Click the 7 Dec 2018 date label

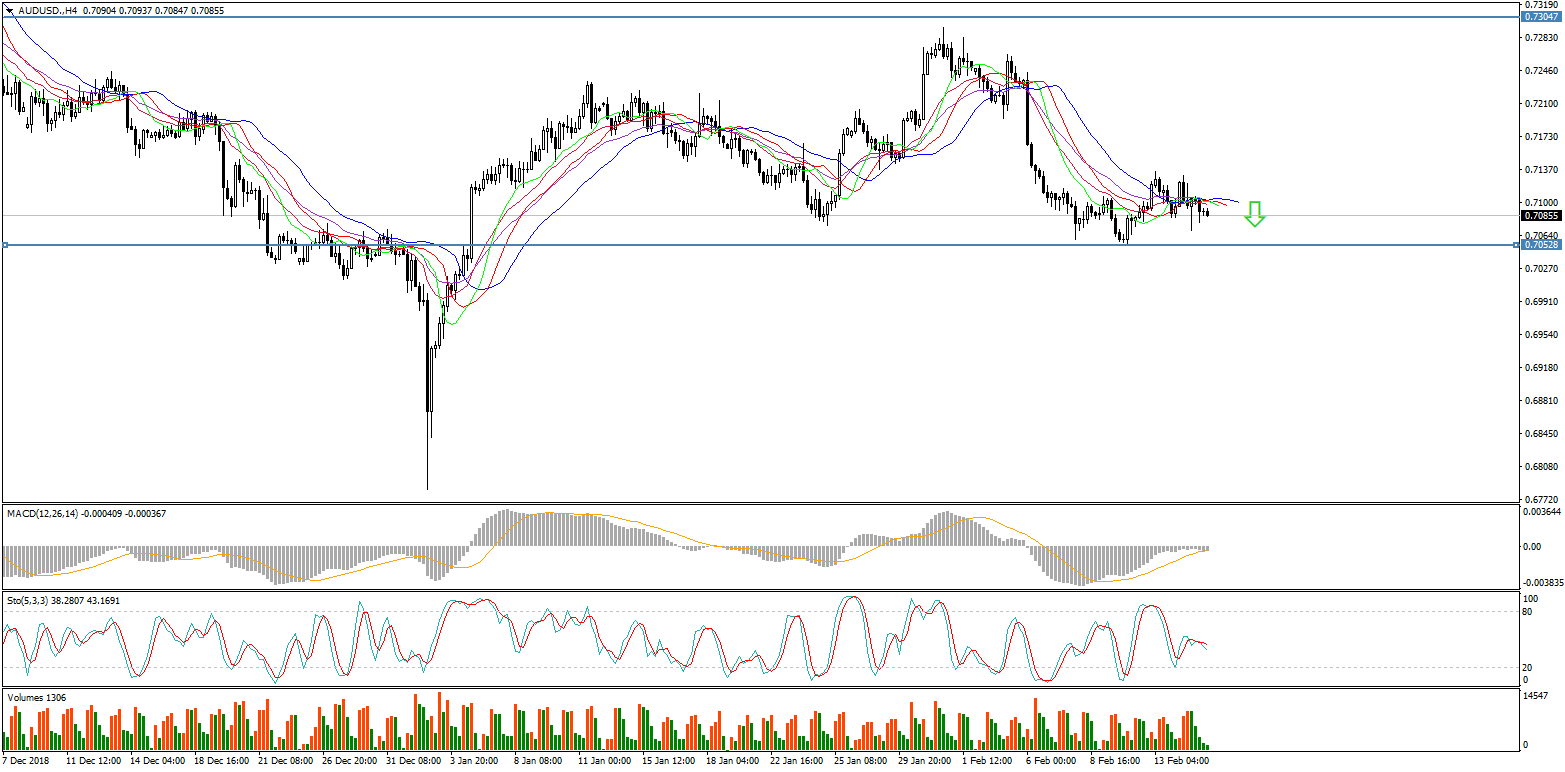point(27,761)
